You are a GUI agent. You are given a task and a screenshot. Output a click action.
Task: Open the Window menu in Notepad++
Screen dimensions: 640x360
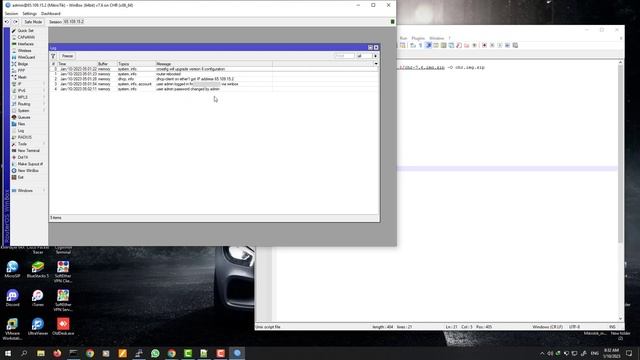click(436, 38)
